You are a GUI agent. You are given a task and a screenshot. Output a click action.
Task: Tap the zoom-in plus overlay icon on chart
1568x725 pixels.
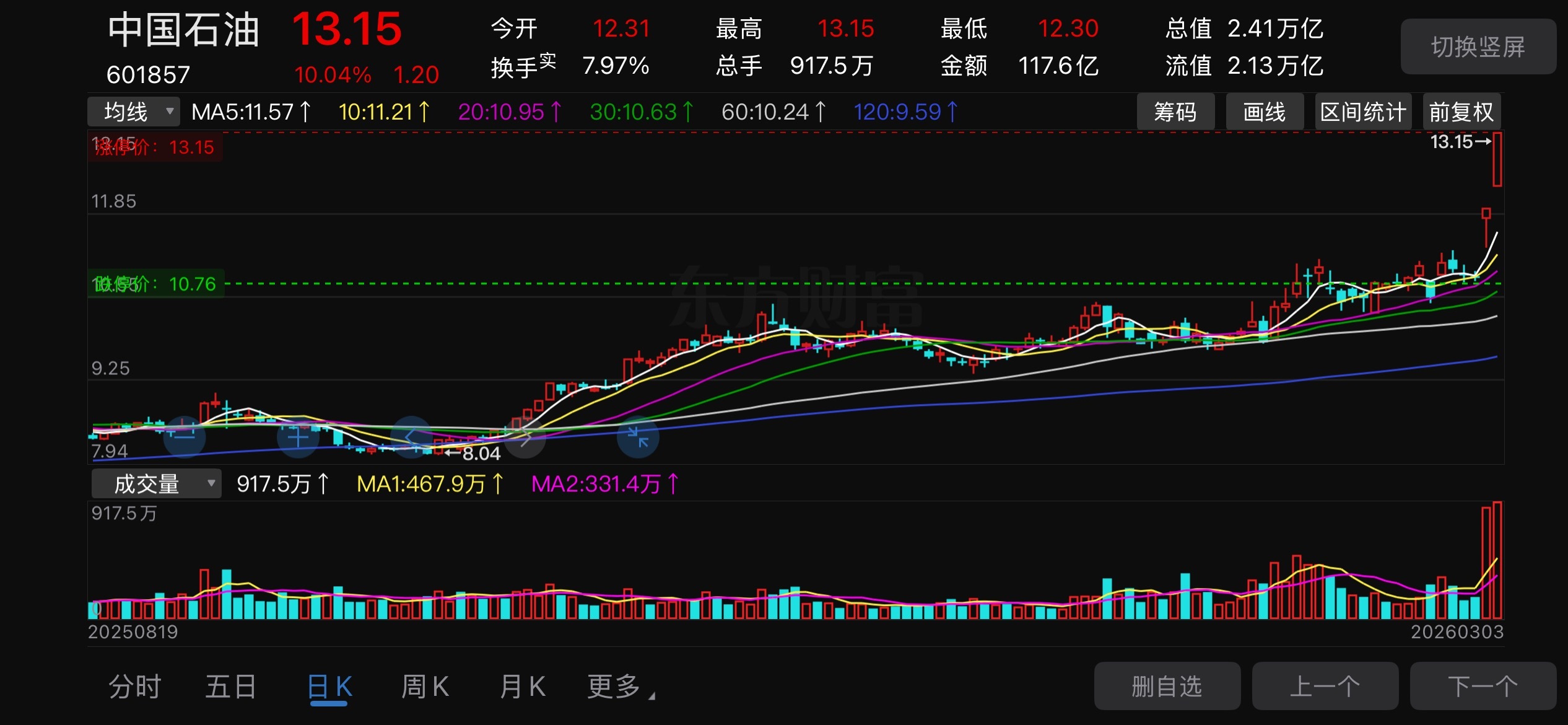[x=298, y=437]
